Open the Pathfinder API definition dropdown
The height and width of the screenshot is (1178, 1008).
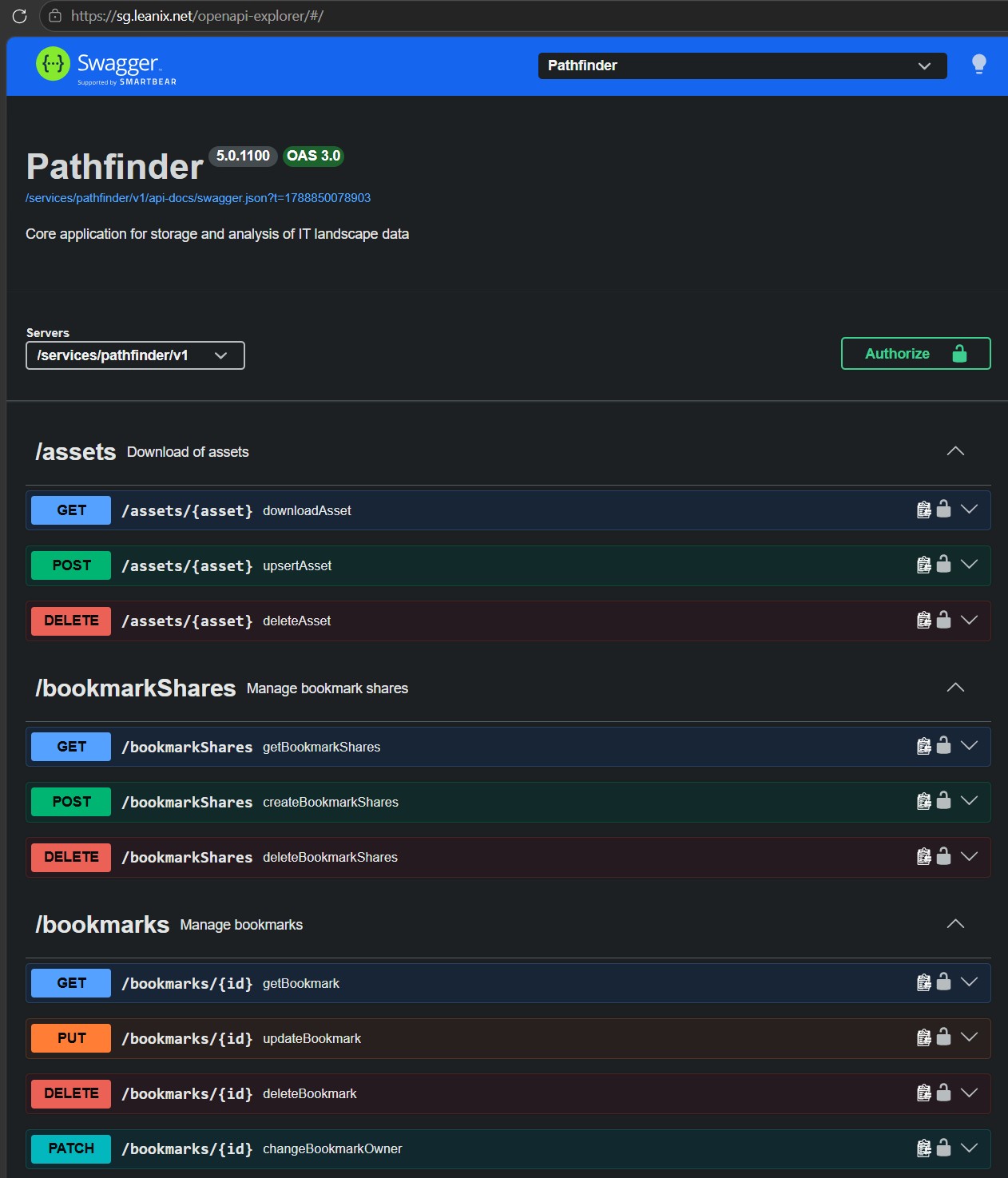[x=742, y=65]
